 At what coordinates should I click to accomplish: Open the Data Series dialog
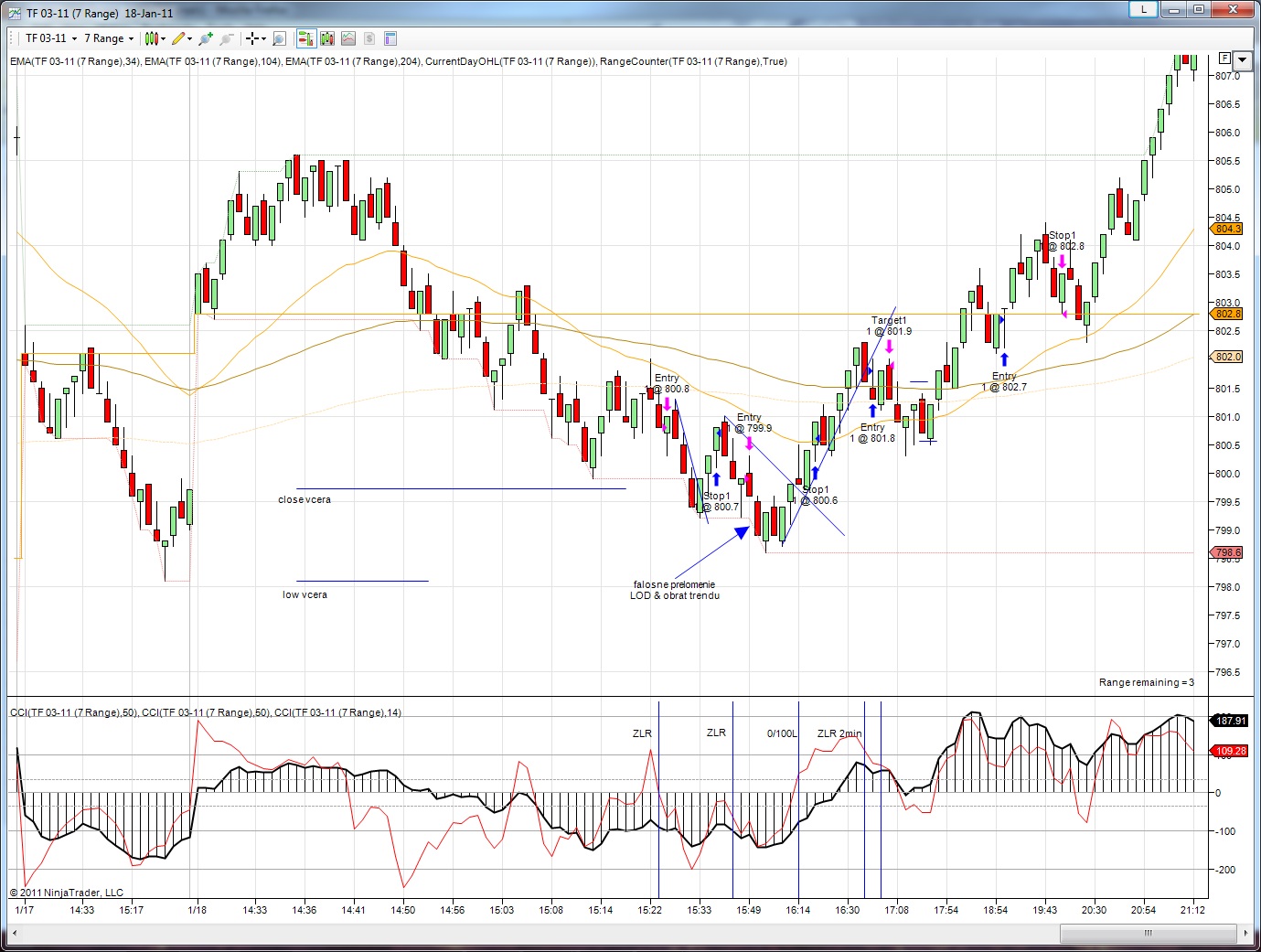click(326, 38)
